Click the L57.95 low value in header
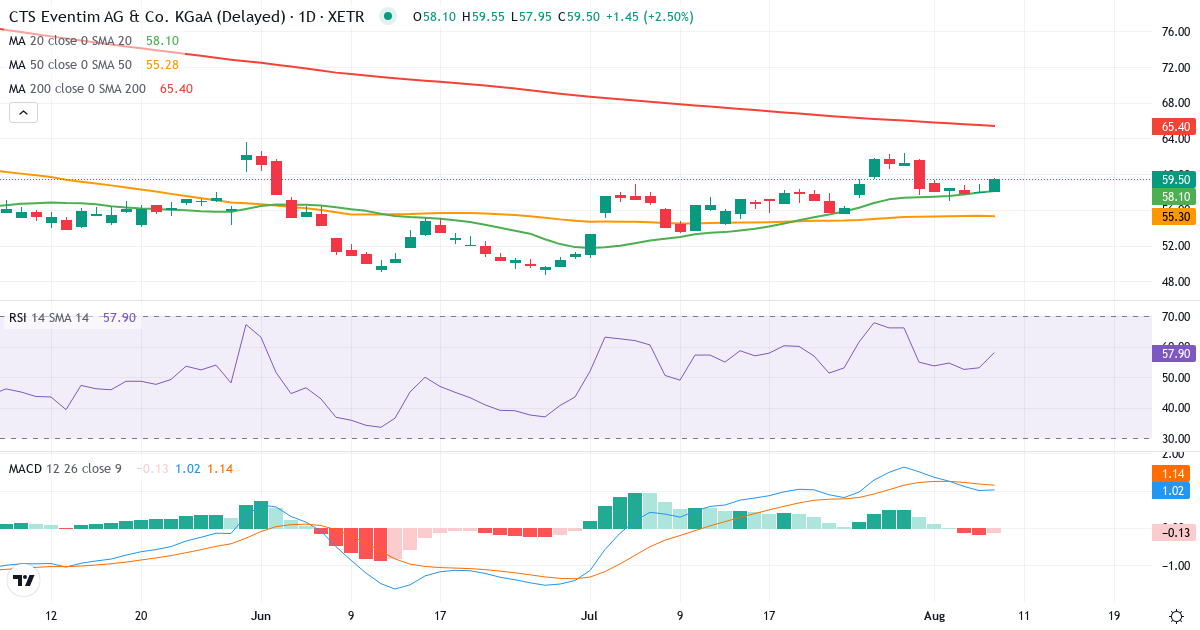 [x=530, y=17]
